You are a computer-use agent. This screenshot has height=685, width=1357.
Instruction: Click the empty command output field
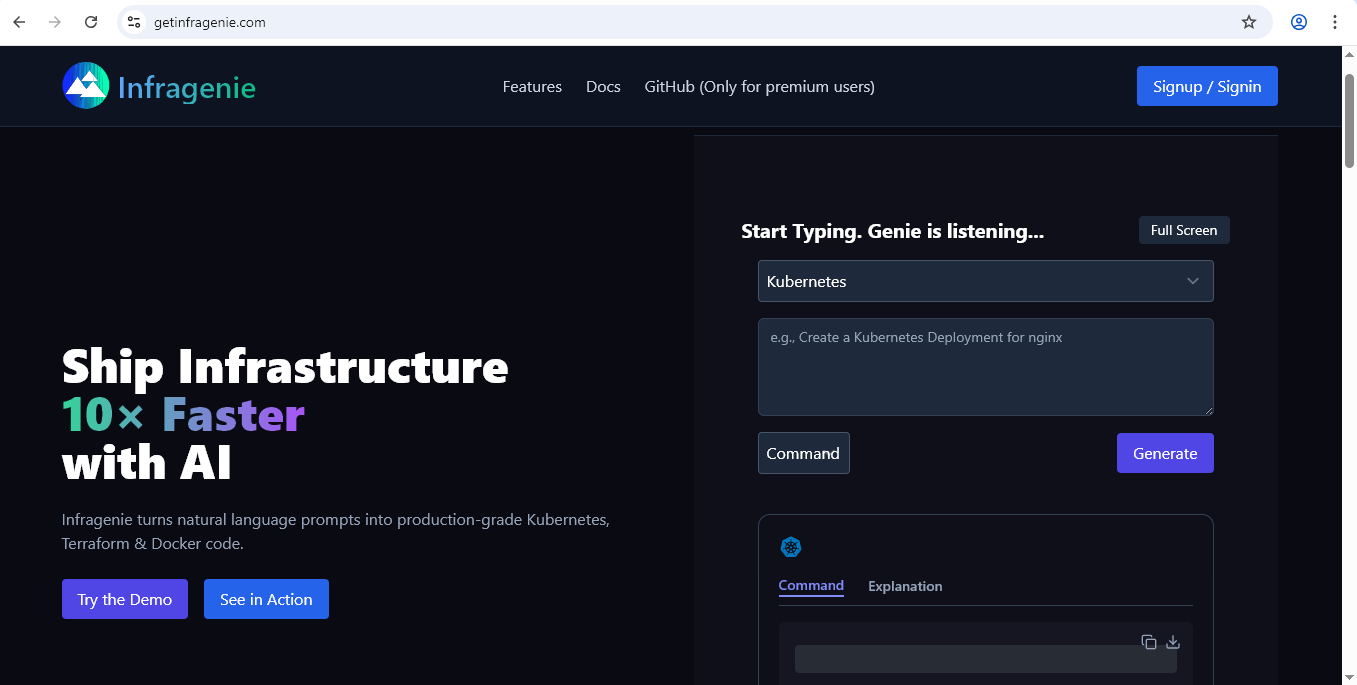click(x=986, y=659)
